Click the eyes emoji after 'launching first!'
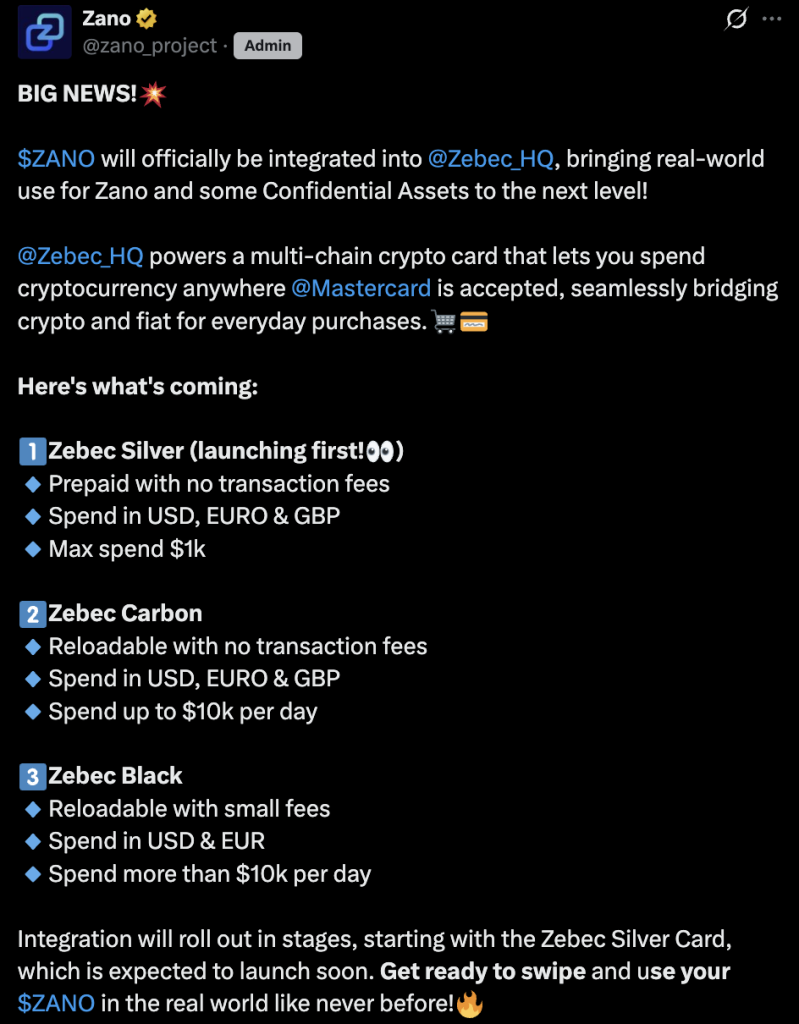The image size is (799, 1024). pyautogui.click(x=380, y=452)
